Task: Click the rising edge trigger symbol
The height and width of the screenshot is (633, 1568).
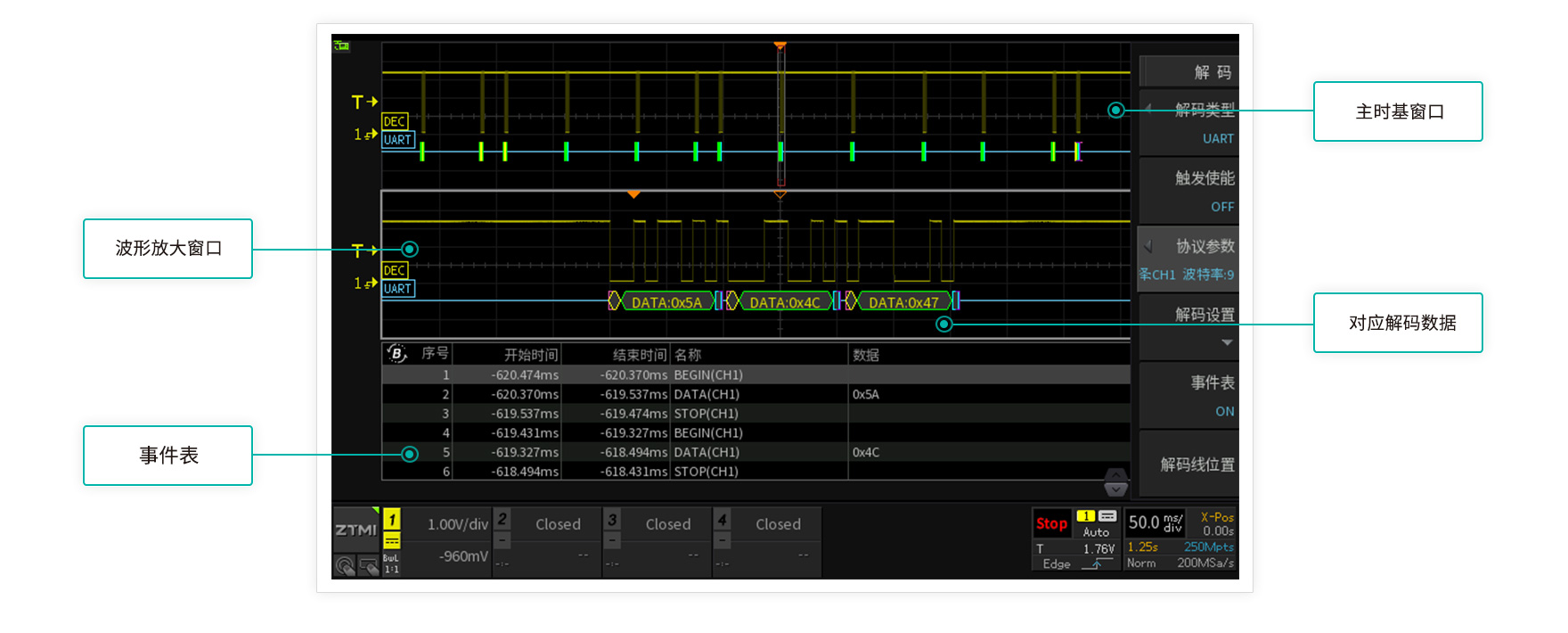Action: coord(1097,564)
